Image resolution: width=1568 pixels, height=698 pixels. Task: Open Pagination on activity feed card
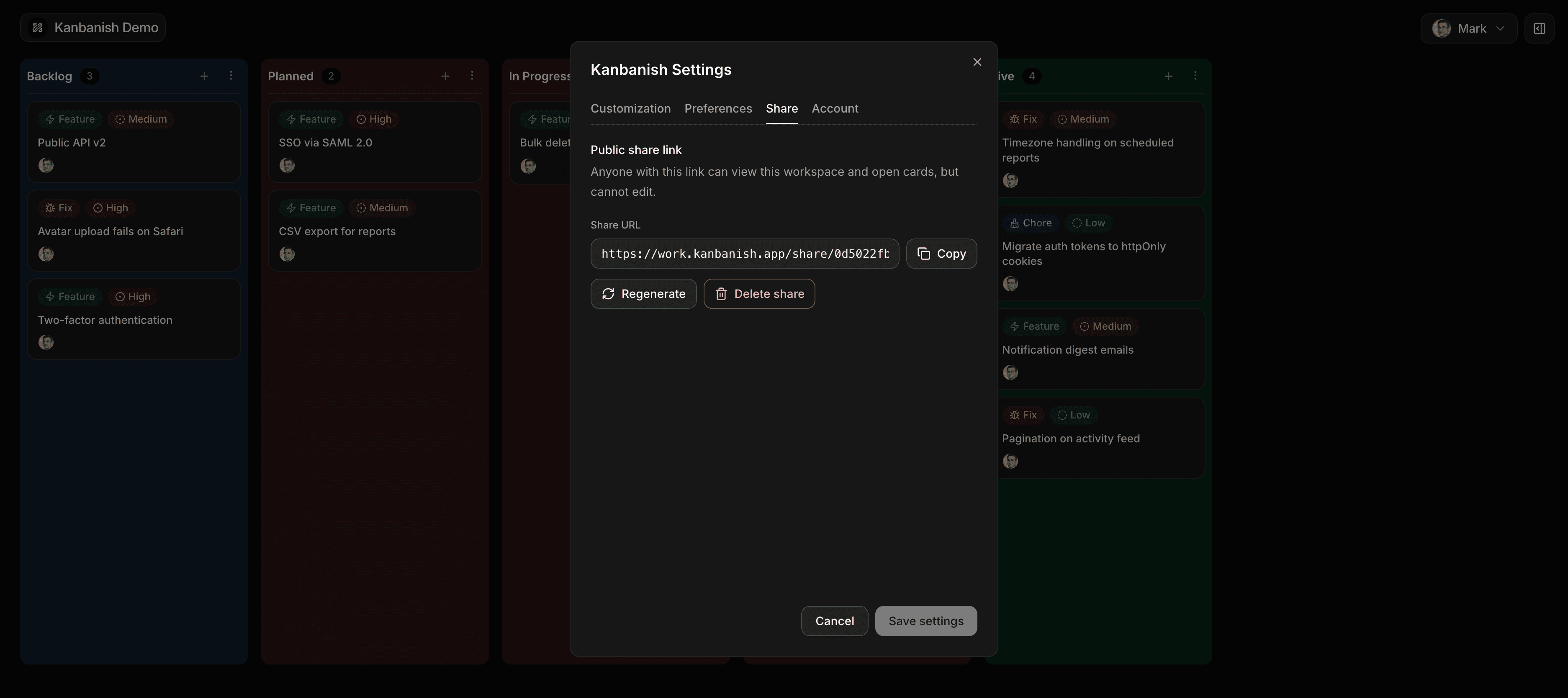click(1101, 438)
